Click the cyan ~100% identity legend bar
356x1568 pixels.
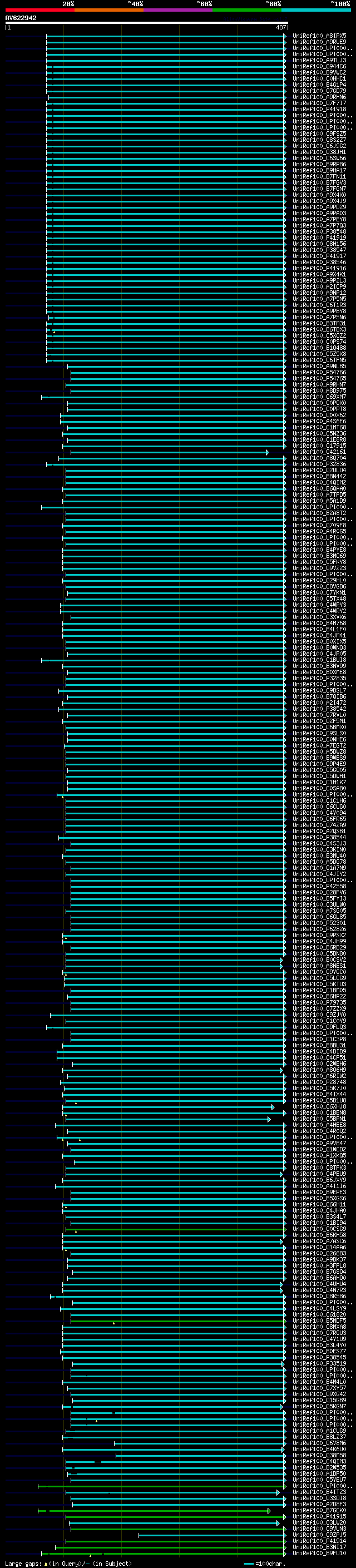(316, 10)
